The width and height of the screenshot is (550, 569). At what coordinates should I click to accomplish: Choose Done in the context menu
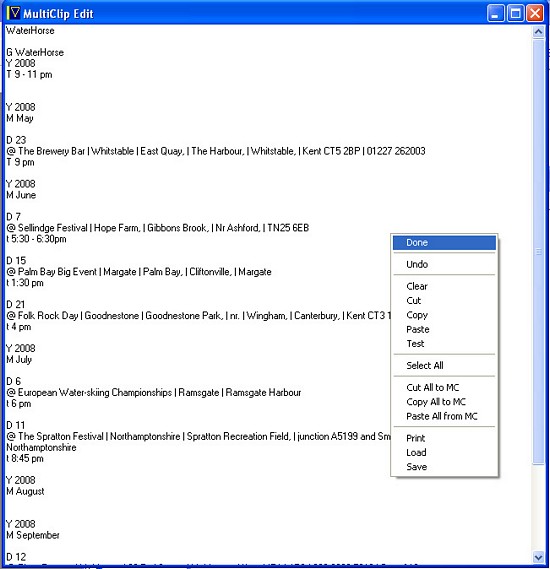click(444, 243)
